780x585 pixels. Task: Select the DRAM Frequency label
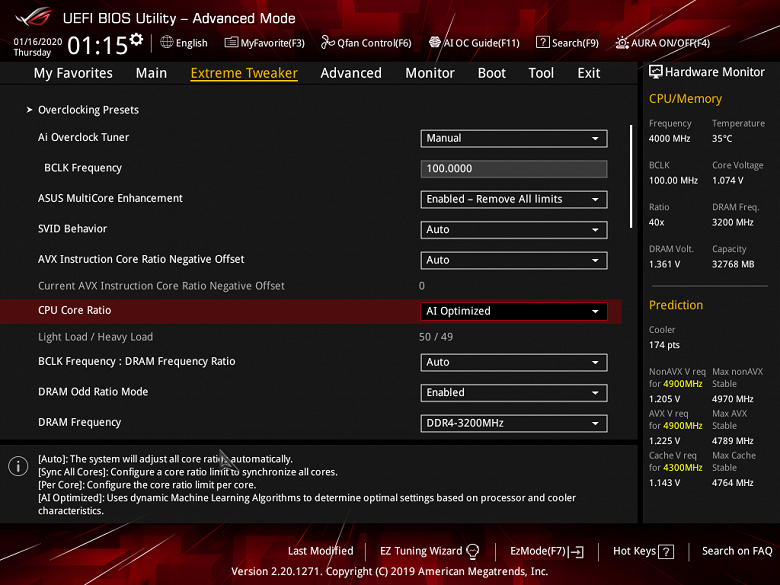pyautogui.click(x=80, y=422)
